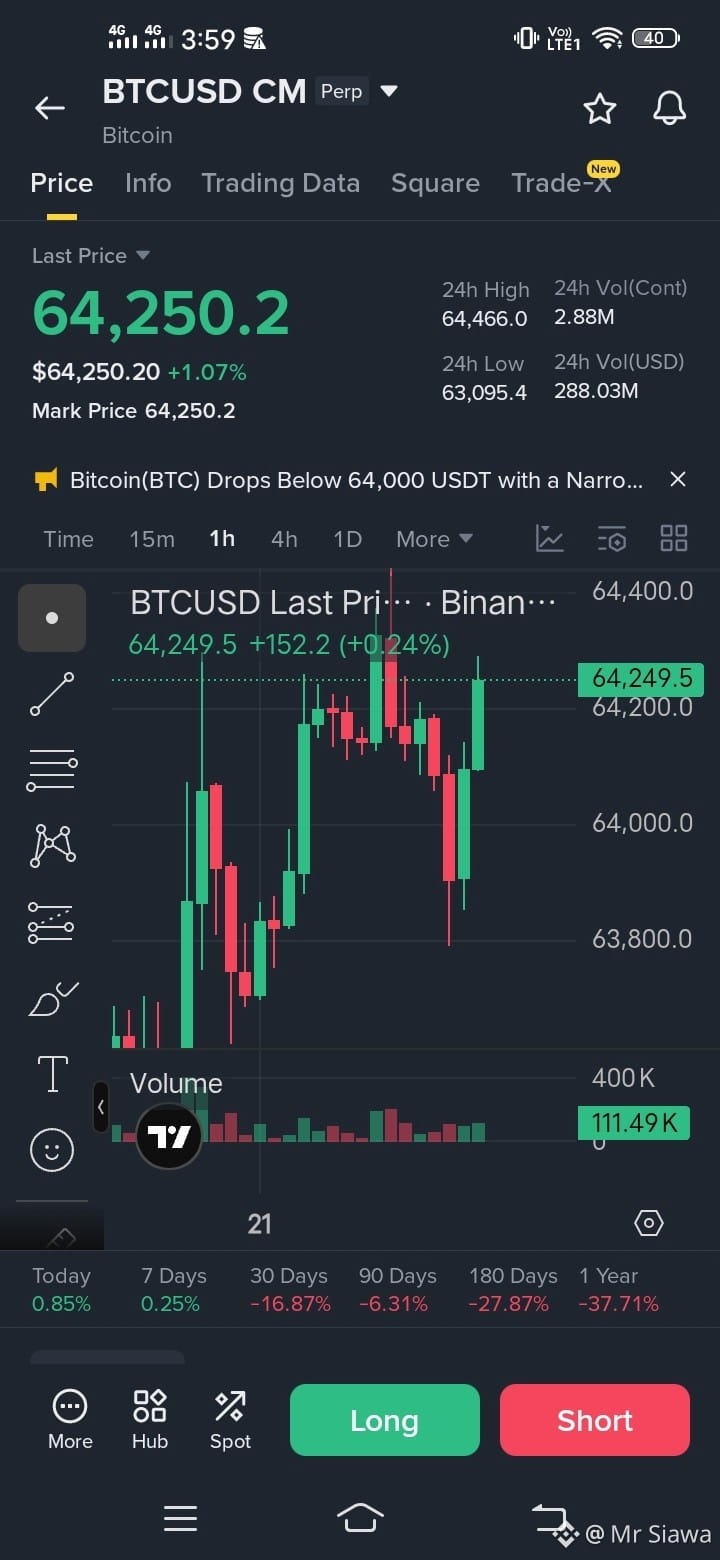Select the 90 Days performance period
The height and width of the screenshot is (1560, 720).
pyautogui.click(x=398, y=1289)
